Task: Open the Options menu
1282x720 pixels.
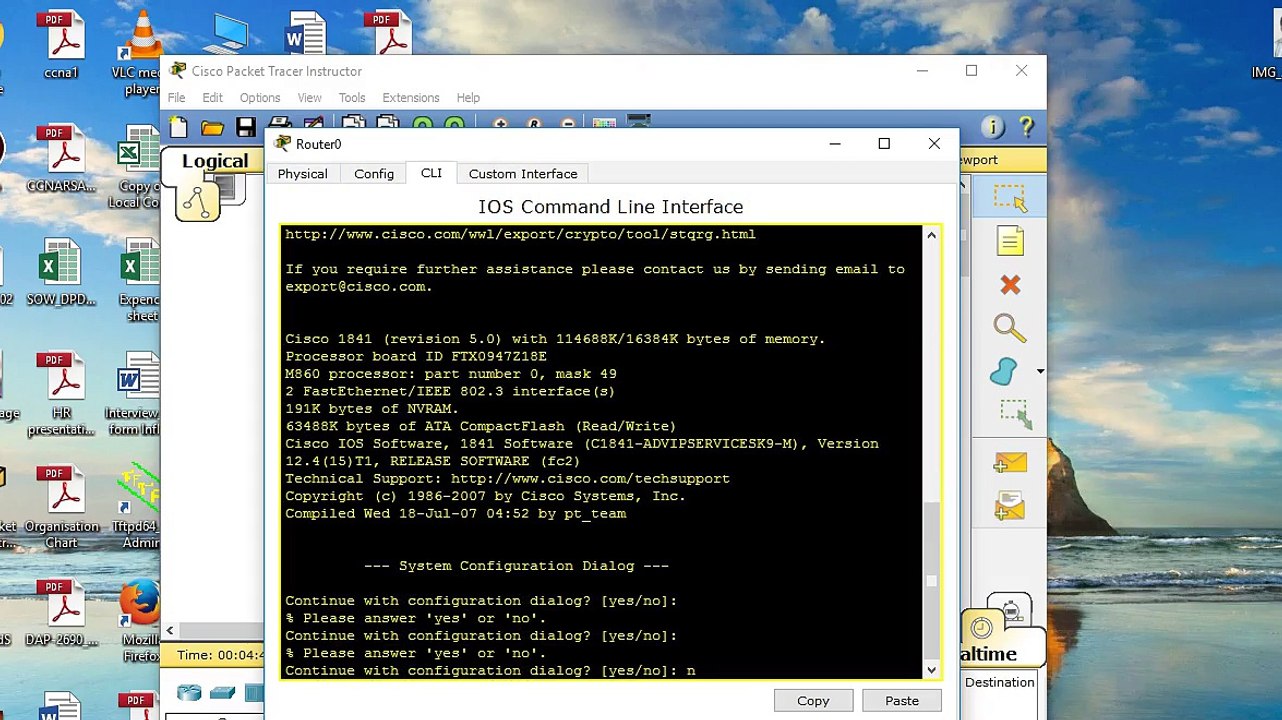Action: tap(260, 98)
